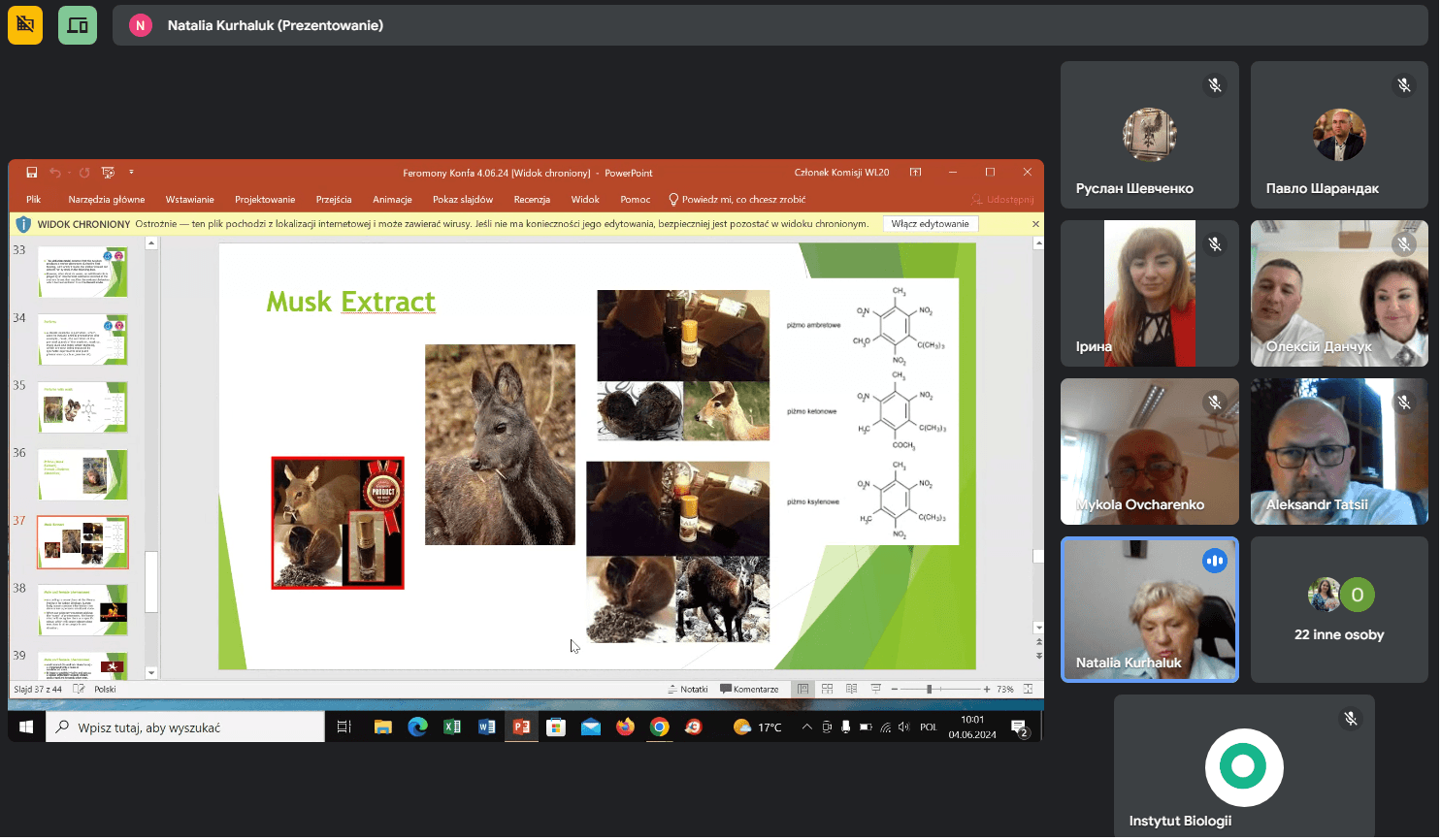Select slide 38 thumbnail
The height and width of the screenshot is (840, 1441).
click(x=82, y=610)
